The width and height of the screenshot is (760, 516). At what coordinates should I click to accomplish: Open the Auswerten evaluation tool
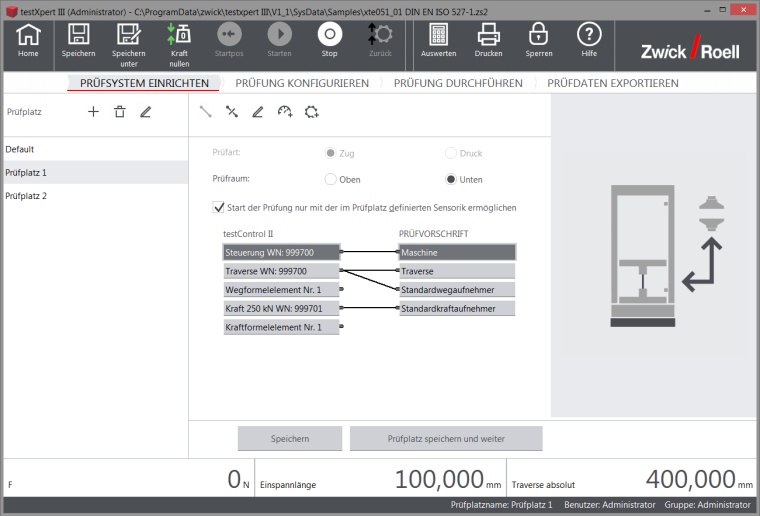[x=438, y=37]
